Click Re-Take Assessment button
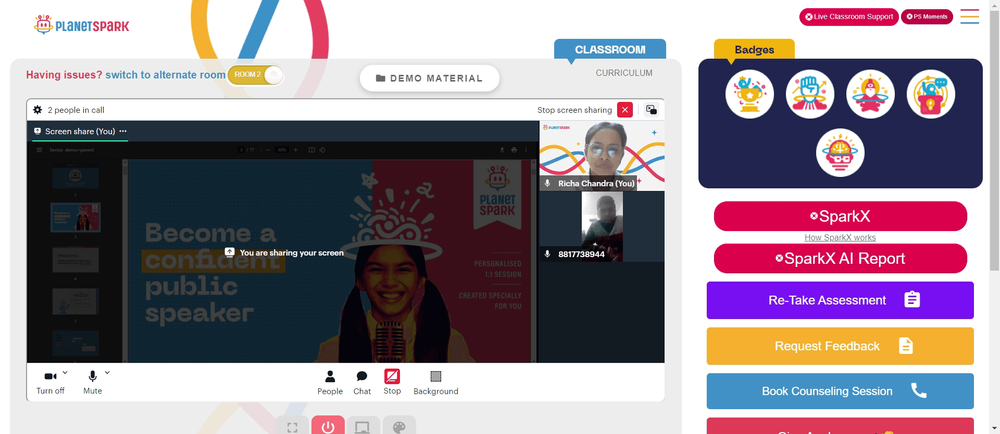The width and height of the screenshot is (1000, 434). [x=840, y=300]
